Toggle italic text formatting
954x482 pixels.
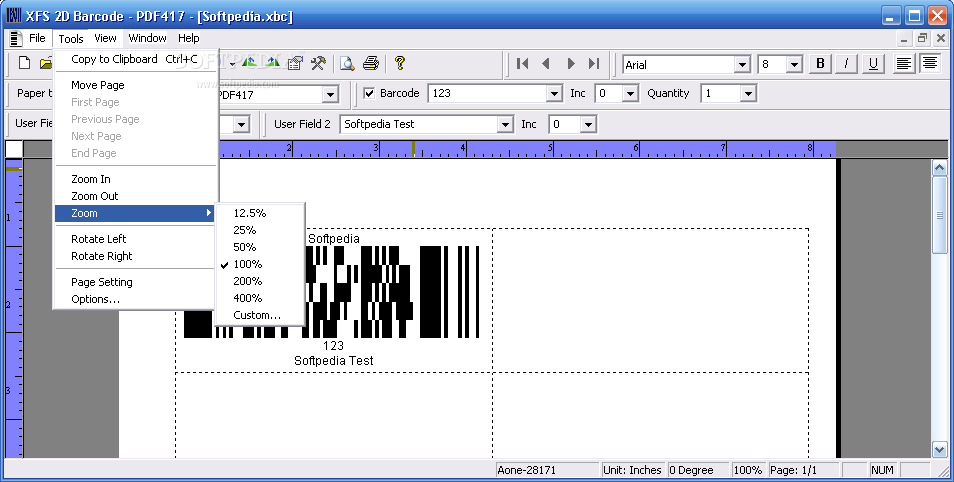(846, 63)
